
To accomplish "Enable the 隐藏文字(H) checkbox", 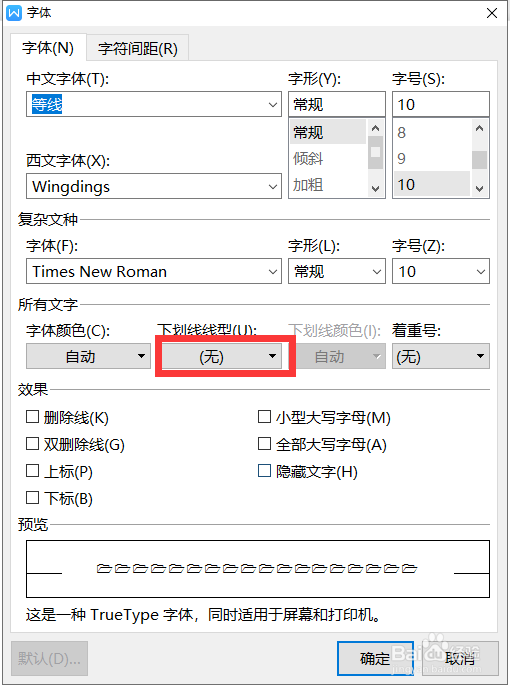I will coord(264,471).
